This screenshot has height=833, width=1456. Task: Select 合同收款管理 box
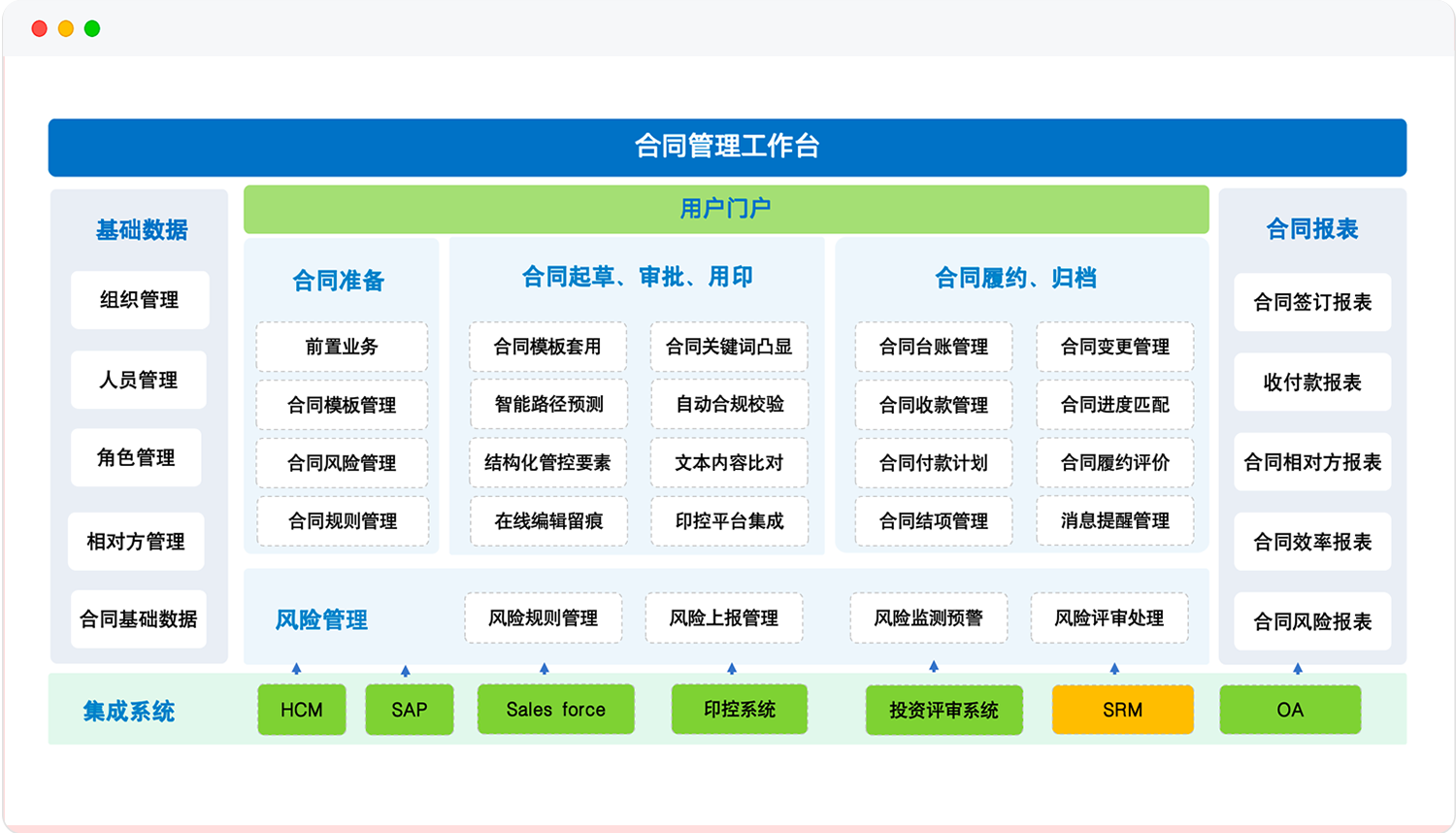tap(934, 405)
